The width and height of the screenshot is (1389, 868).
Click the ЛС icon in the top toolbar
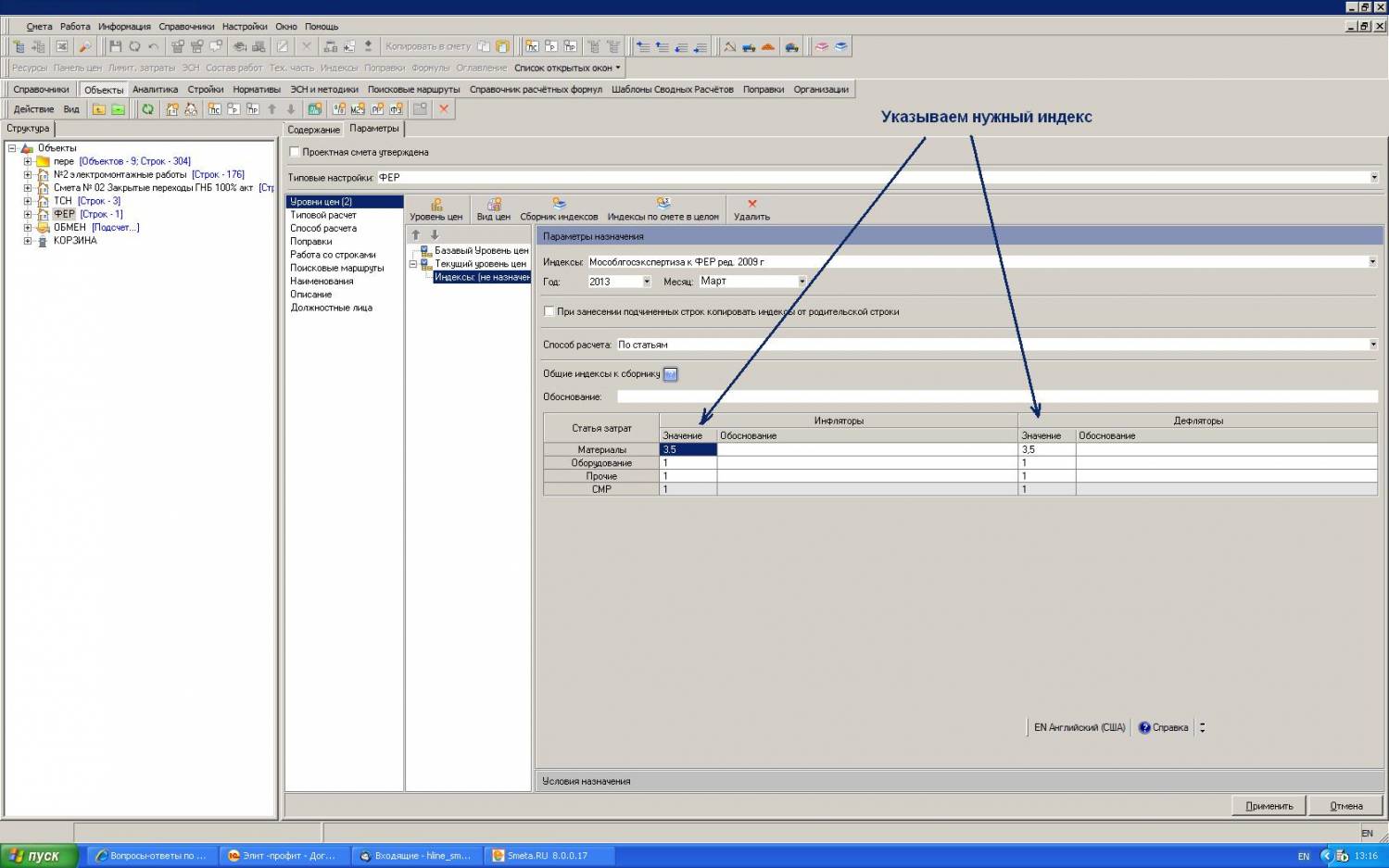(532, 46)
